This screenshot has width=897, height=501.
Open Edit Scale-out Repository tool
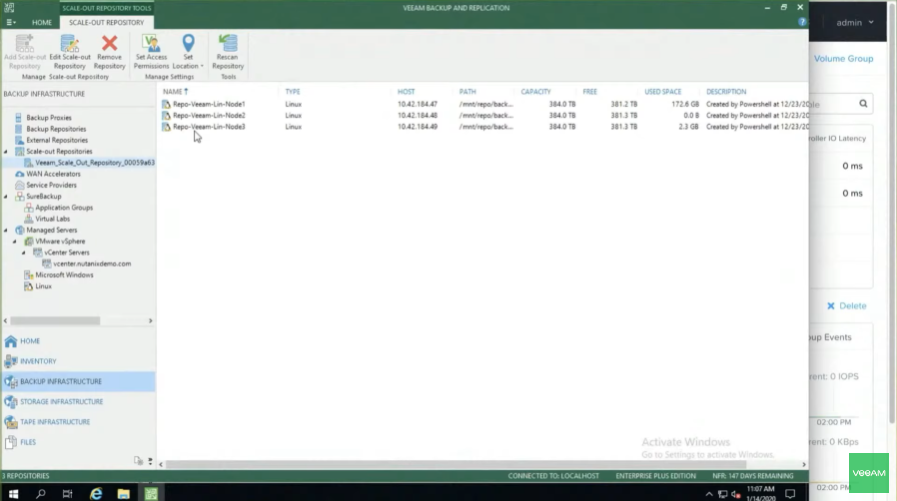(70, 51)
